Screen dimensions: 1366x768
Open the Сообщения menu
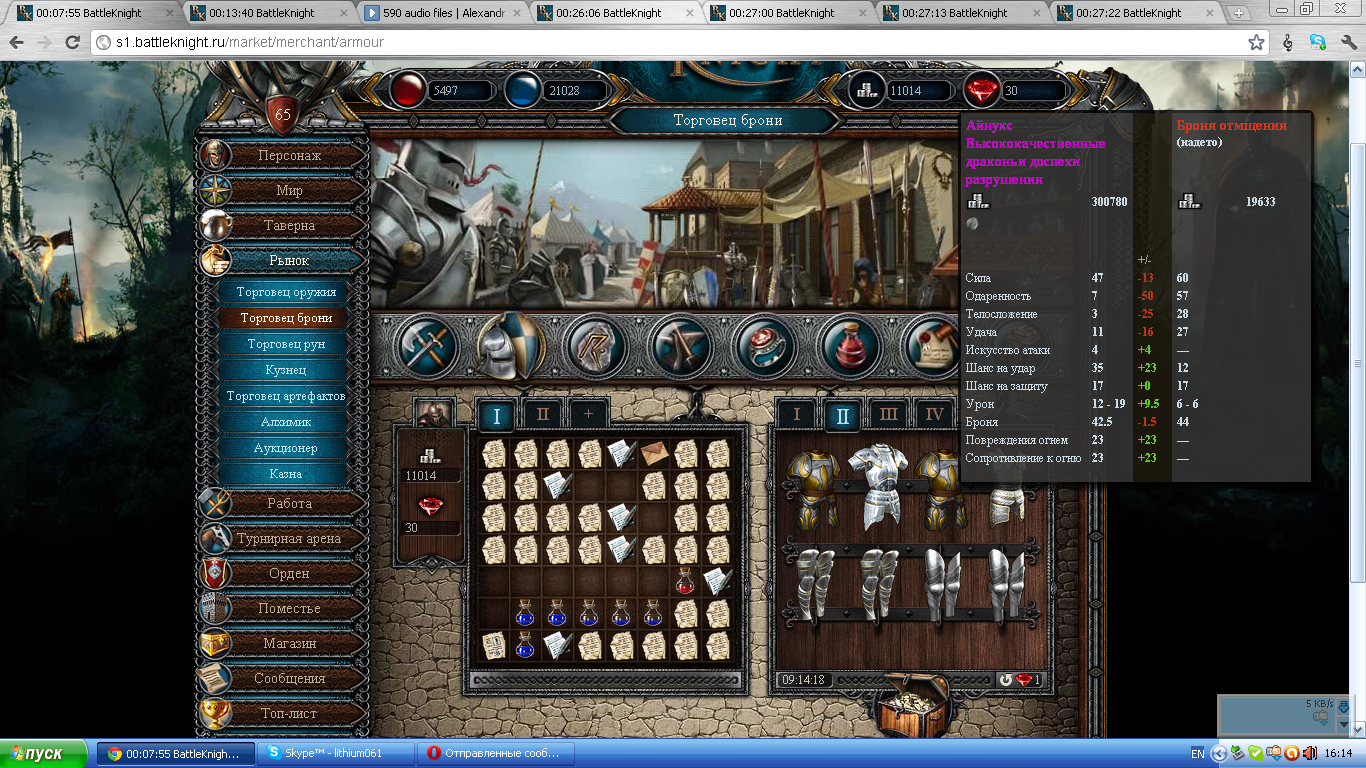click(289, 678)
